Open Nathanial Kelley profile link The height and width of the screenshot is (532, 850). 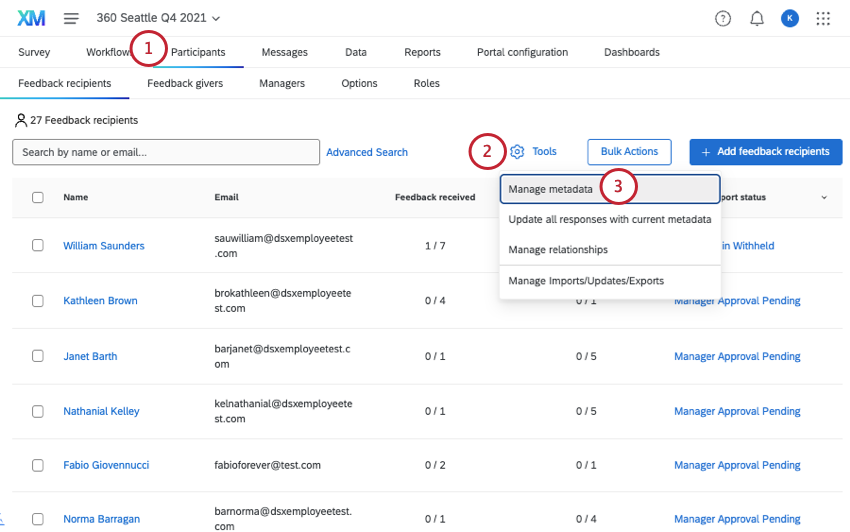click(x=101, y=411)
